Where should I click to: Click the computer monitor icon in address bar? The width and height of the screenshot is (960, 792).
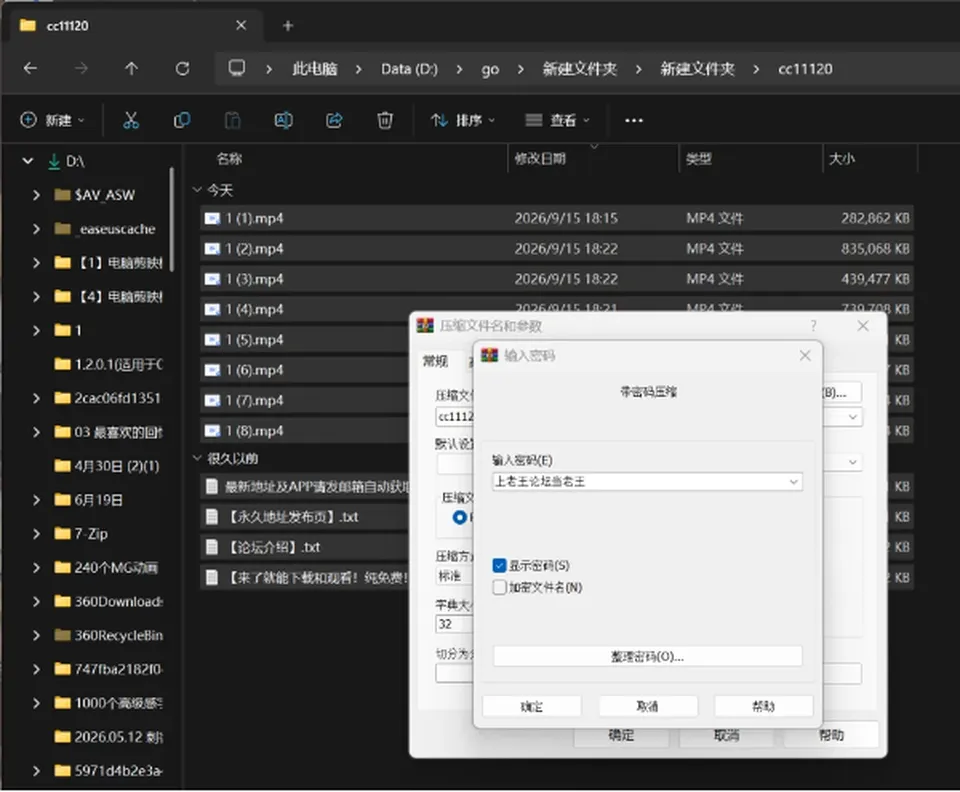237,68
